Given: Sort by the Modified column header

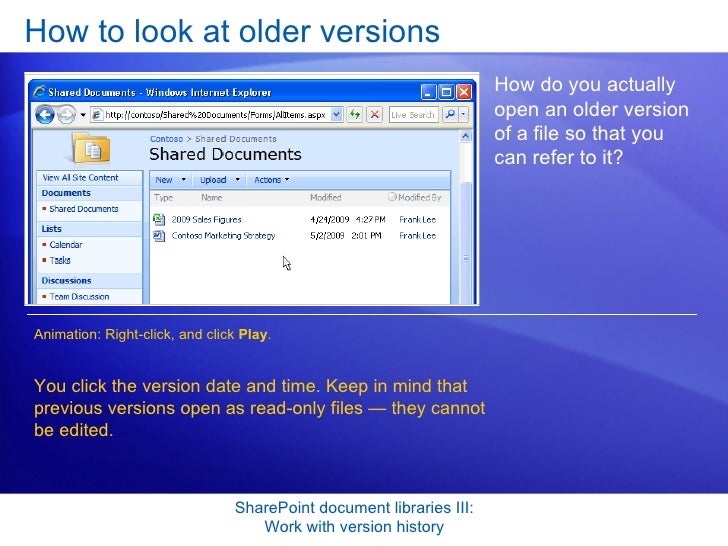Looking at the screenshot, I should tap(325, 197).
